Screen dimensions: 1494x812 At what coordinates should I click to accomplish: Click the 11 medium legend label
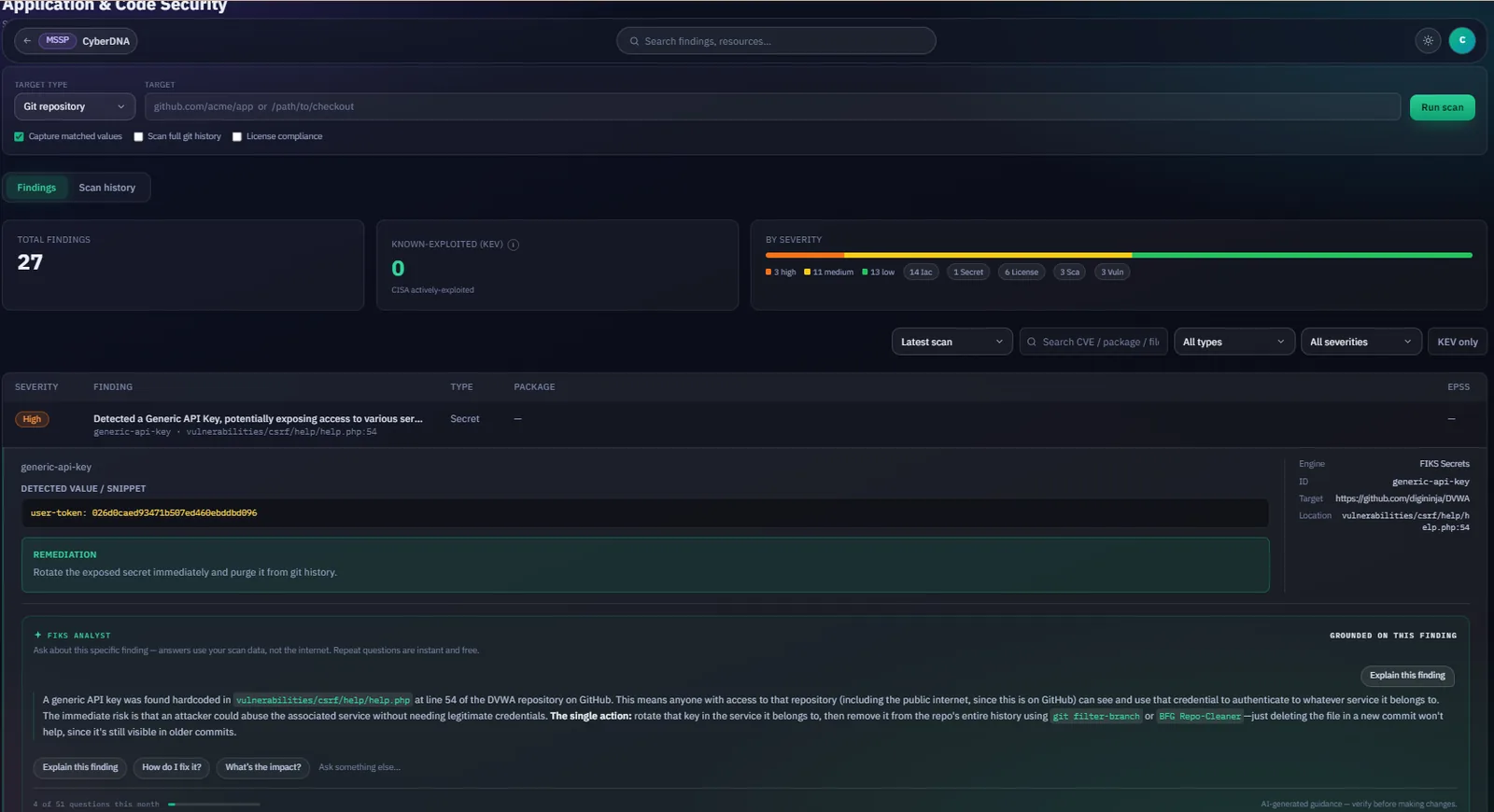point(829,273)
